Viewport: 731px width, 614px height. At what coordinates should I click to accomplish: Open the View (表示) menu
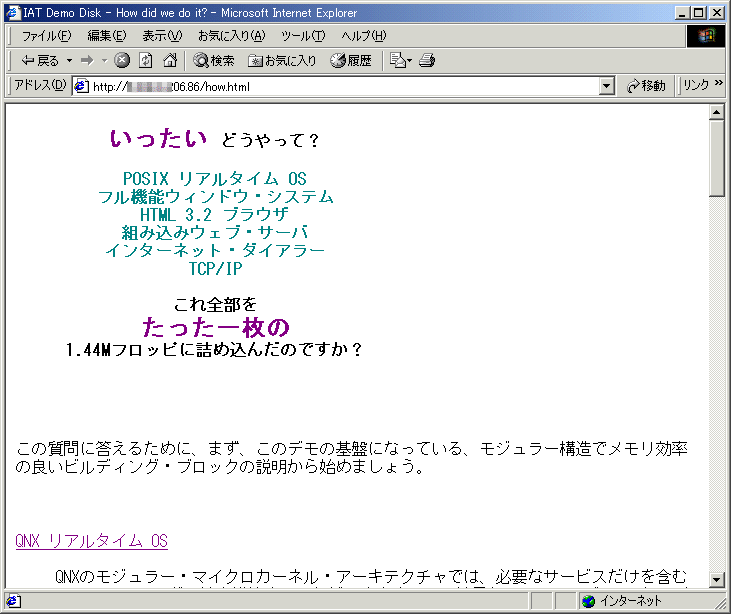point(162,36)
